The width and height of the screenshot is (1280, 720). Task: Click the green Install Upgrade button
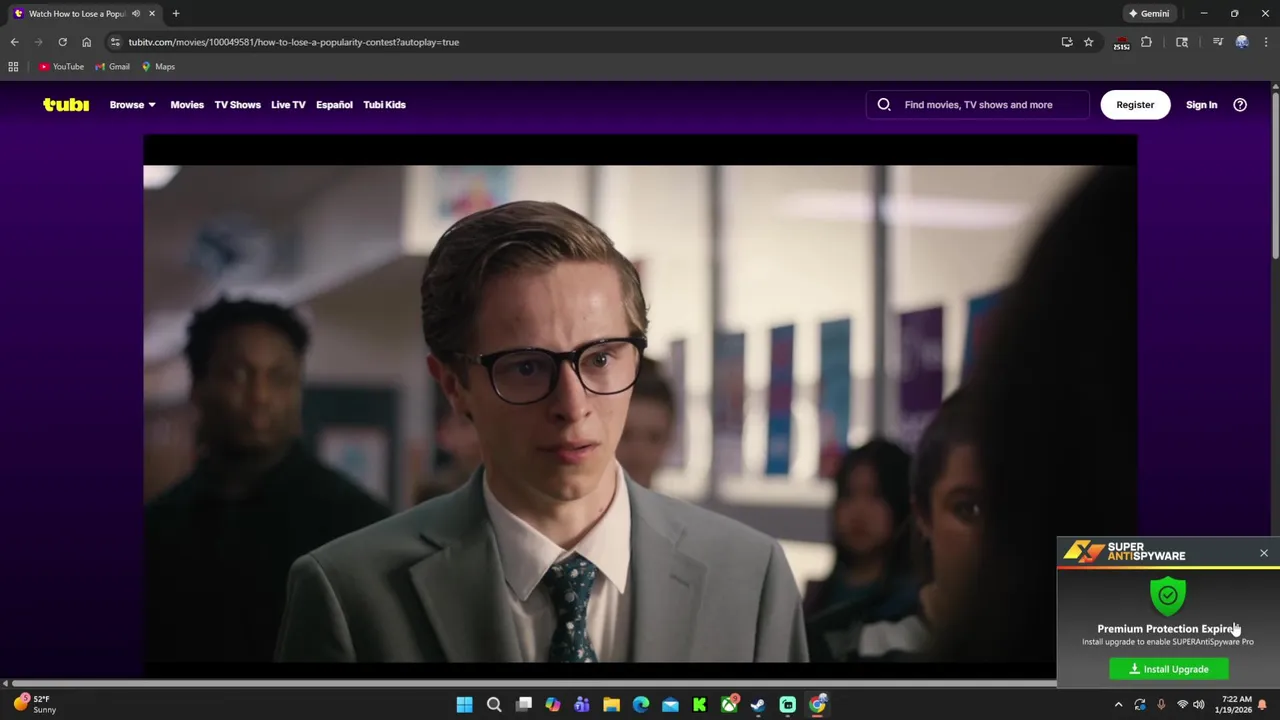1168,669
